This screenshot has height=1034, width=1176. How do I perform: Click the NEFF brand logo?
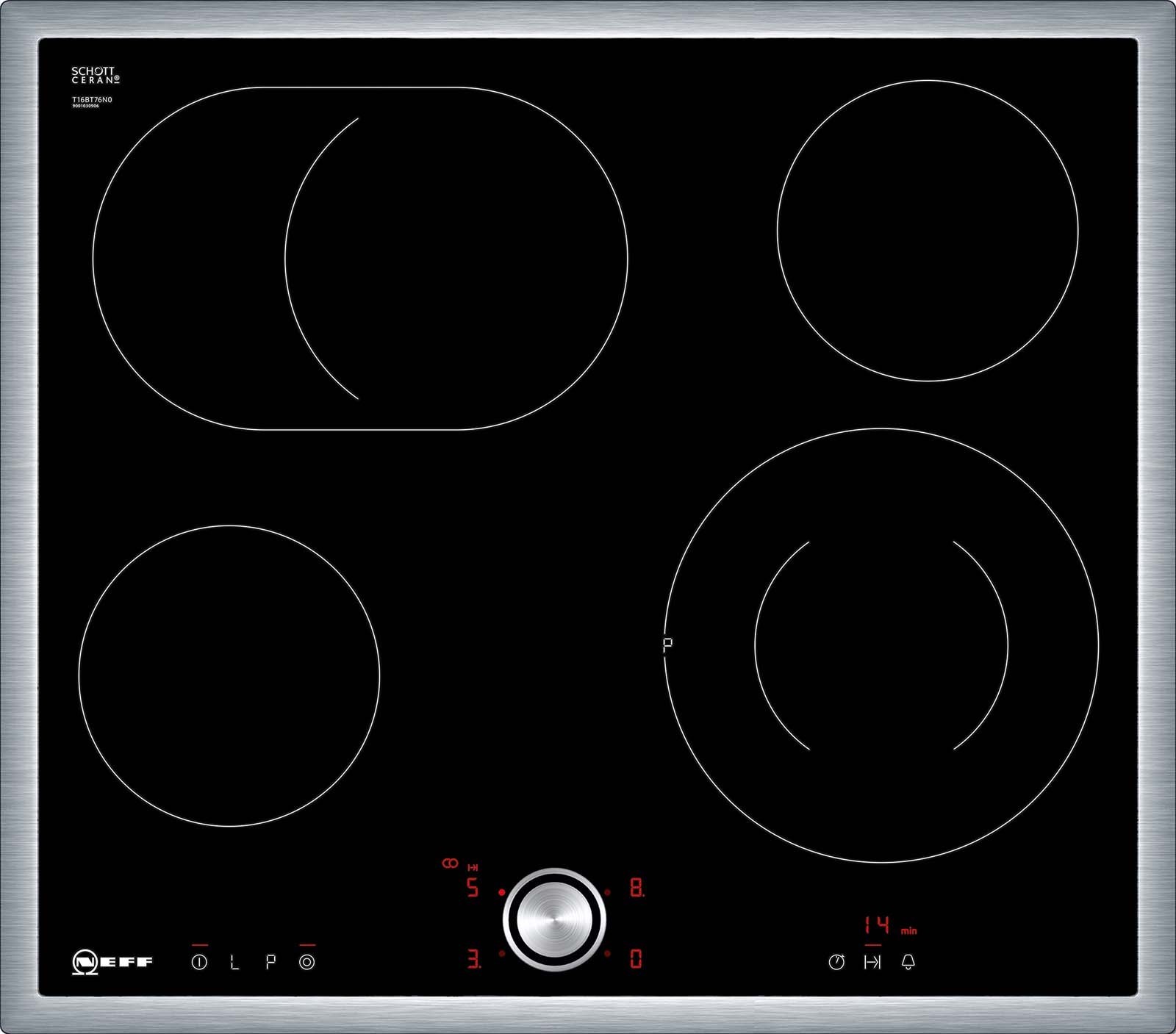pos(112,962)
